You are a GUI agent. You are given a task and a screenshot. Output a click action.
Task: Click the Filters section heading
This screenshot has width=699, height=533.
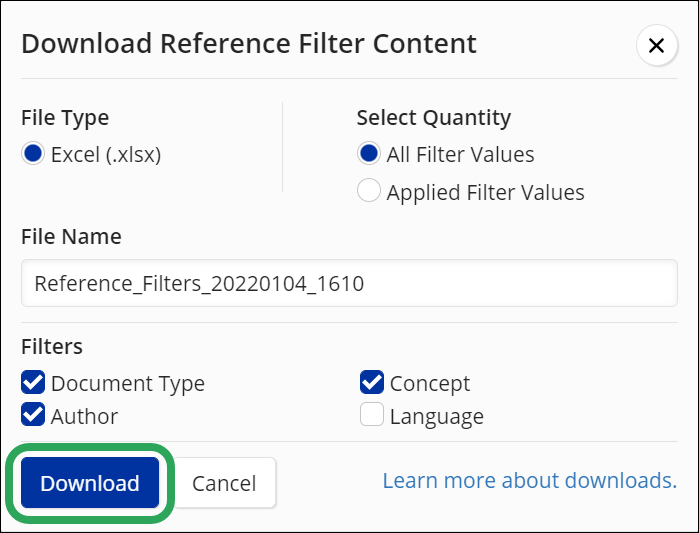click(52, 347)
